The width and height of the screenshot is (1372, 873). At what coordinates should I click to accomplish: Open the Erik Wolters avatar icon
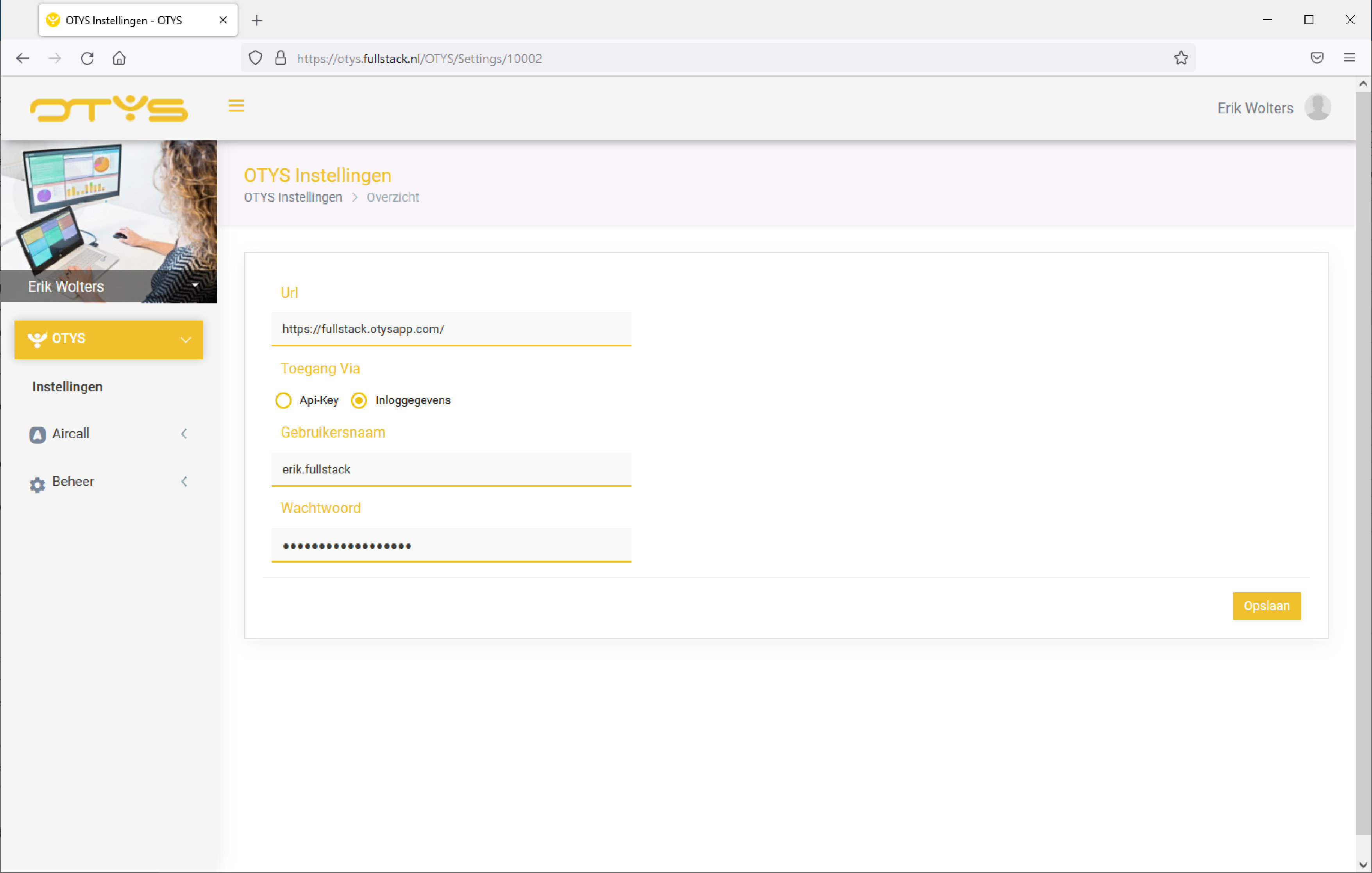[1317, 108]
